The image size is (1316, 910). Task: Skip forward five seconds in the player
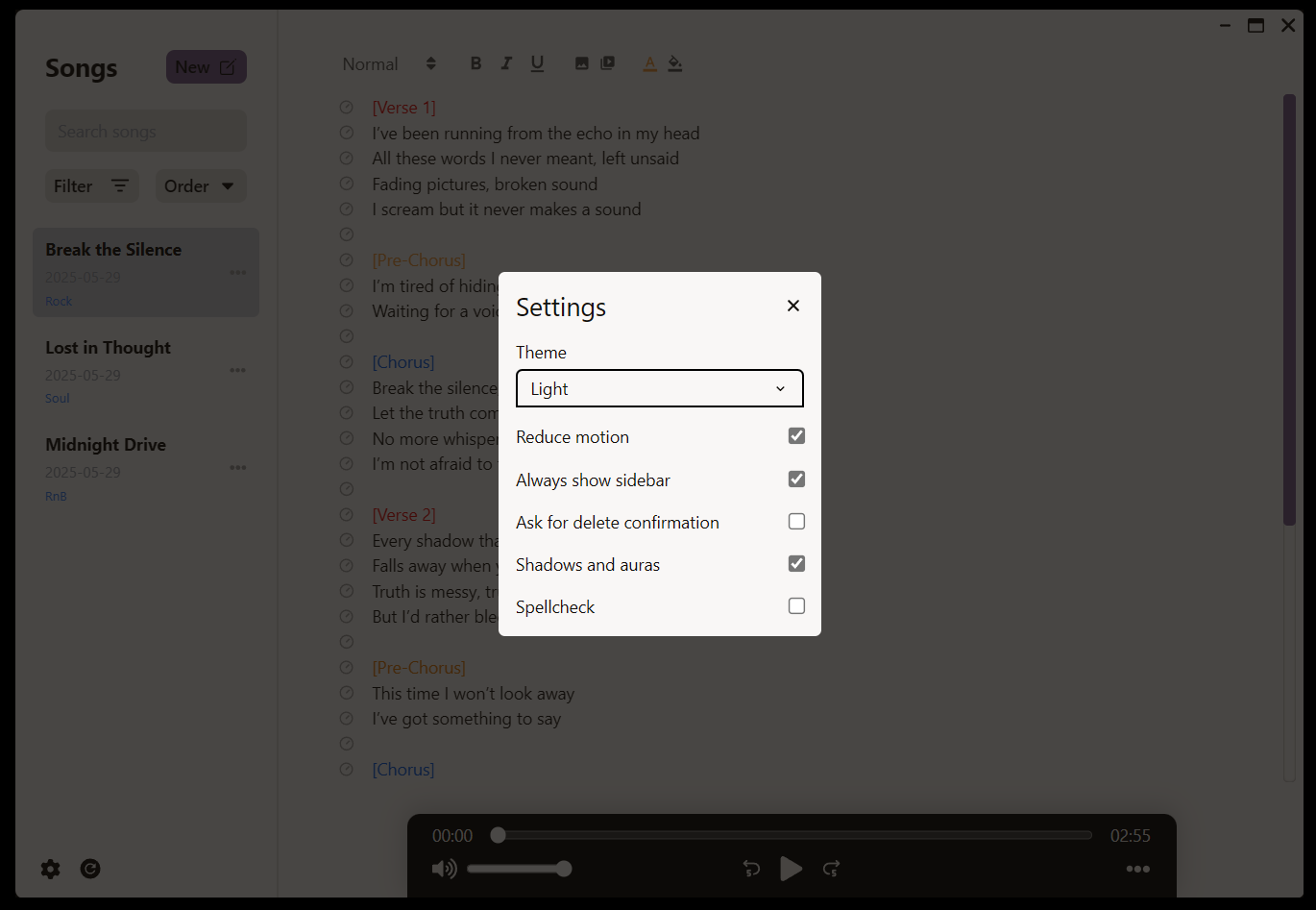coord(832,869)
